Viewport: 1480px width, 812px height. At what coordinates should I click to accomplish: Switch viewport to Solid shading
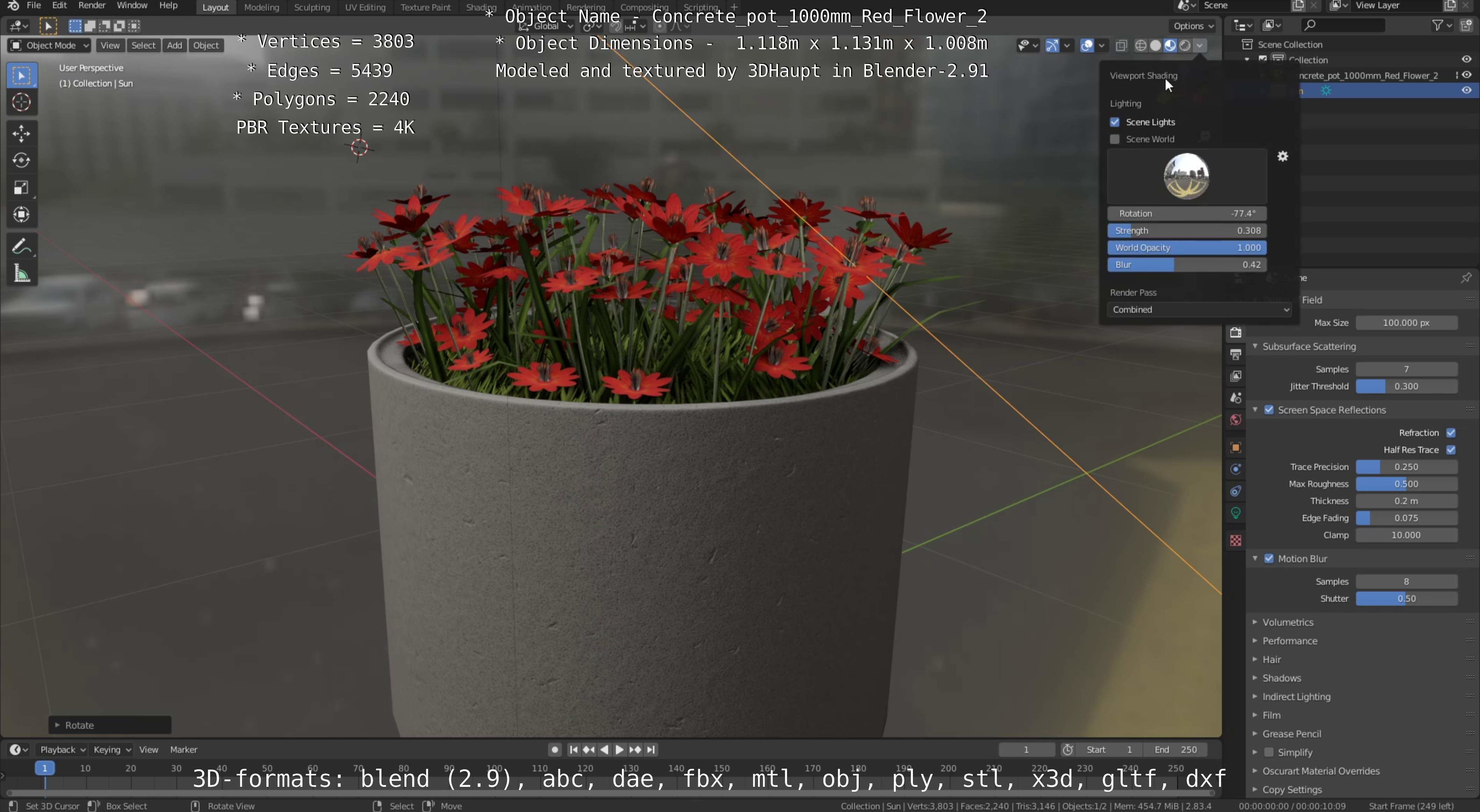click(x=1156, y=45)
